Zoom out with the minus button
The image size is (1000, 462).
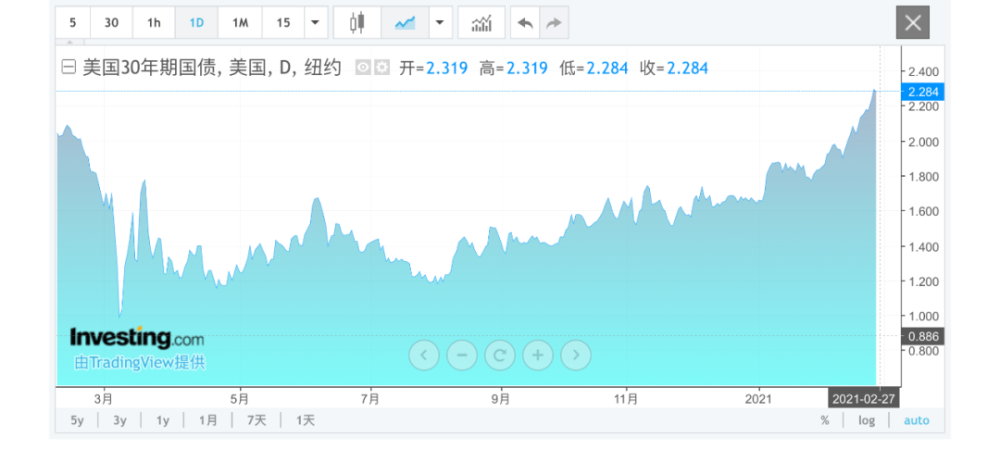point(462,355)
